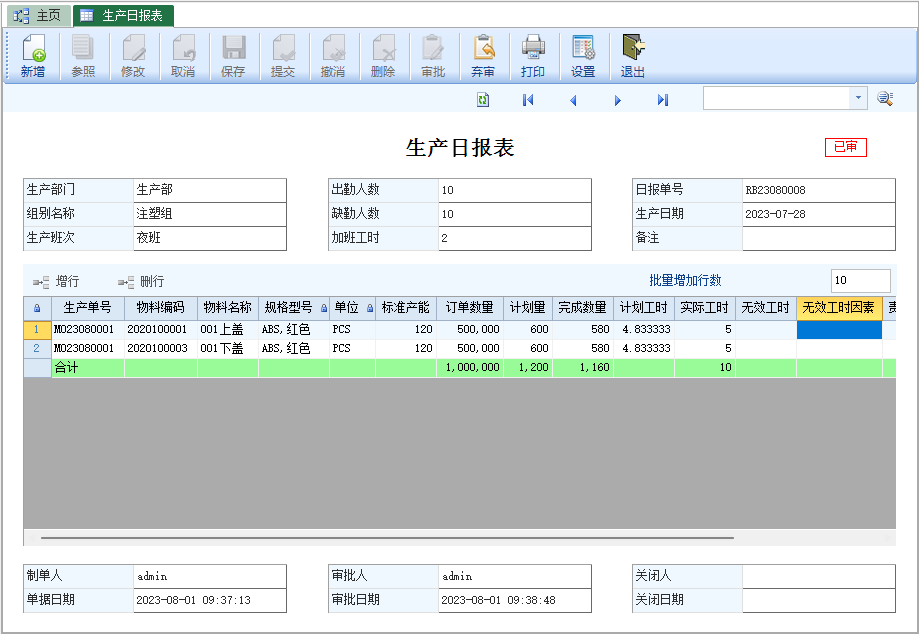919x634 pixels.
Task: Go to the next record arrow
Action: (x=618, y=100)
